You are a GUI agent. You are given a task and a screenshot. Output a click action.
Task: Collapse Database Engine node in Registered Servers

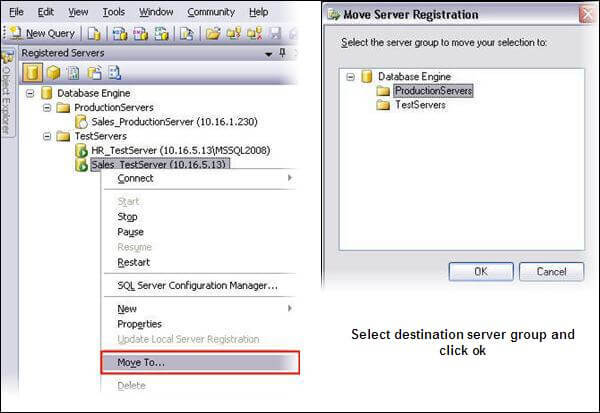pos(30,93)
